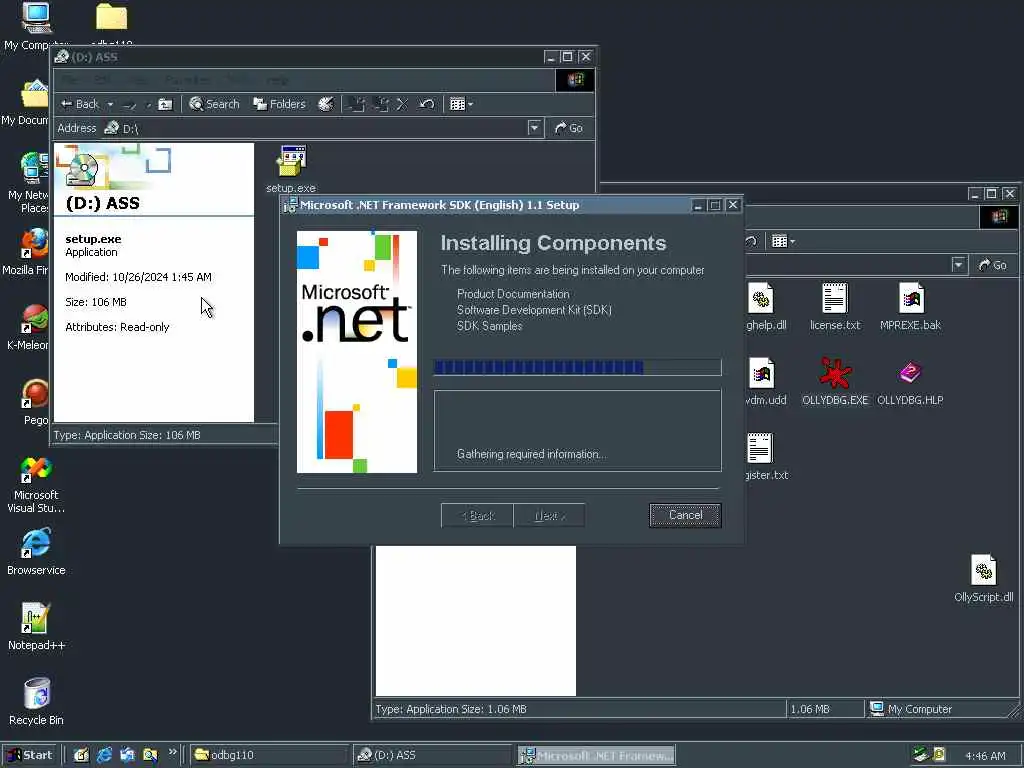Click Move To icon in D: ASS toolbar

click(x=357, y=104)
